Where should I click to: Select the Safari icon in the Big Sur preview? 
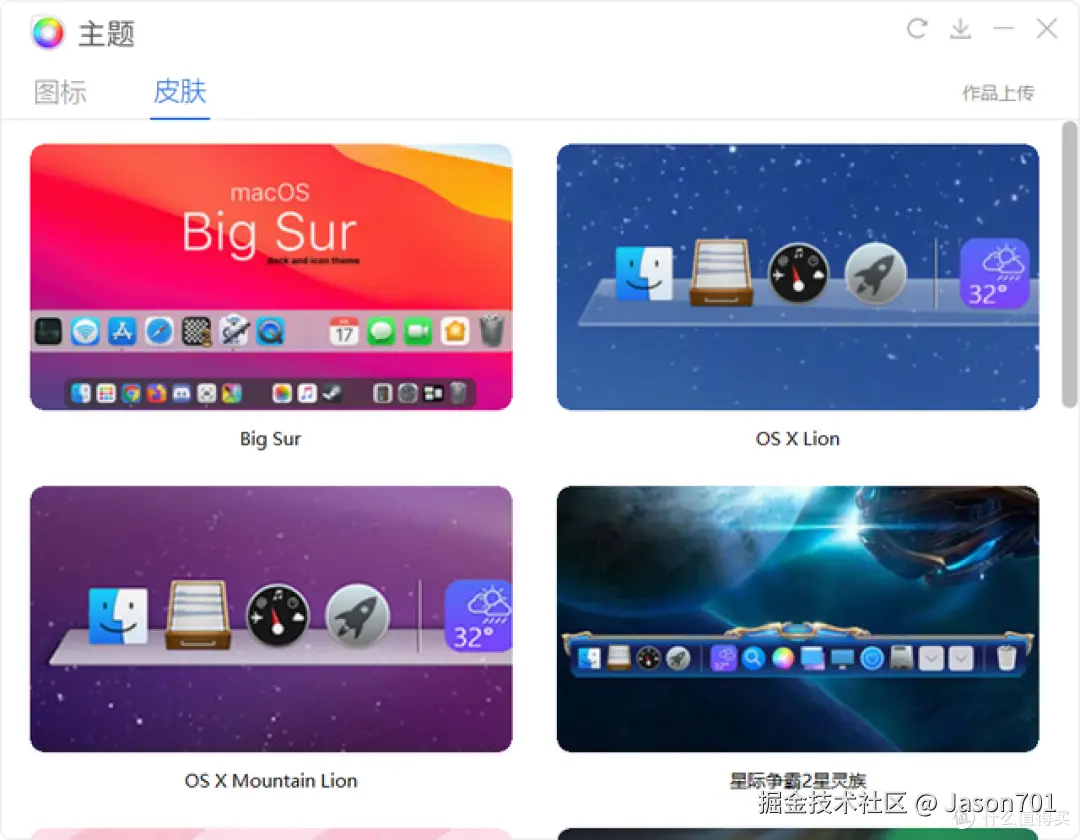tap(159, 330)
